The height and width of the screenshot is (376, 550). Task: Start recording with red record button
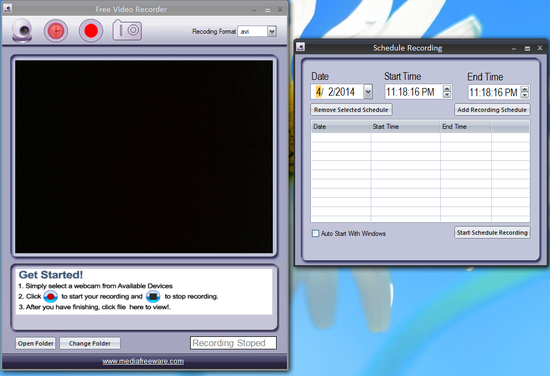91,31
